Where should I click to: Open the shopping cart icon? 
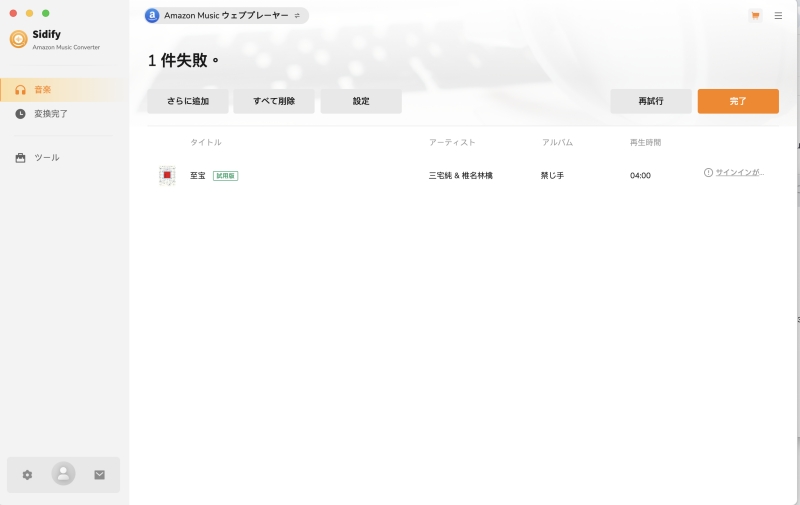point(755,15)
